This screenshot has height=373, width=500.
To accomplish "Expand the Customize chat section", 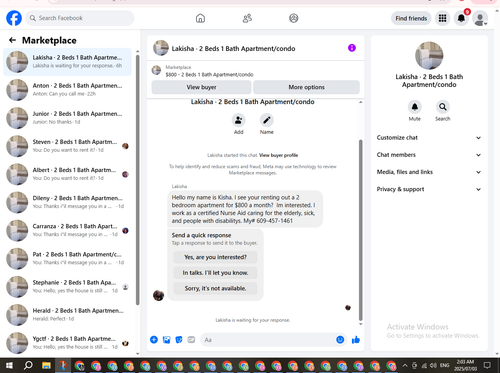I will 429,138.
